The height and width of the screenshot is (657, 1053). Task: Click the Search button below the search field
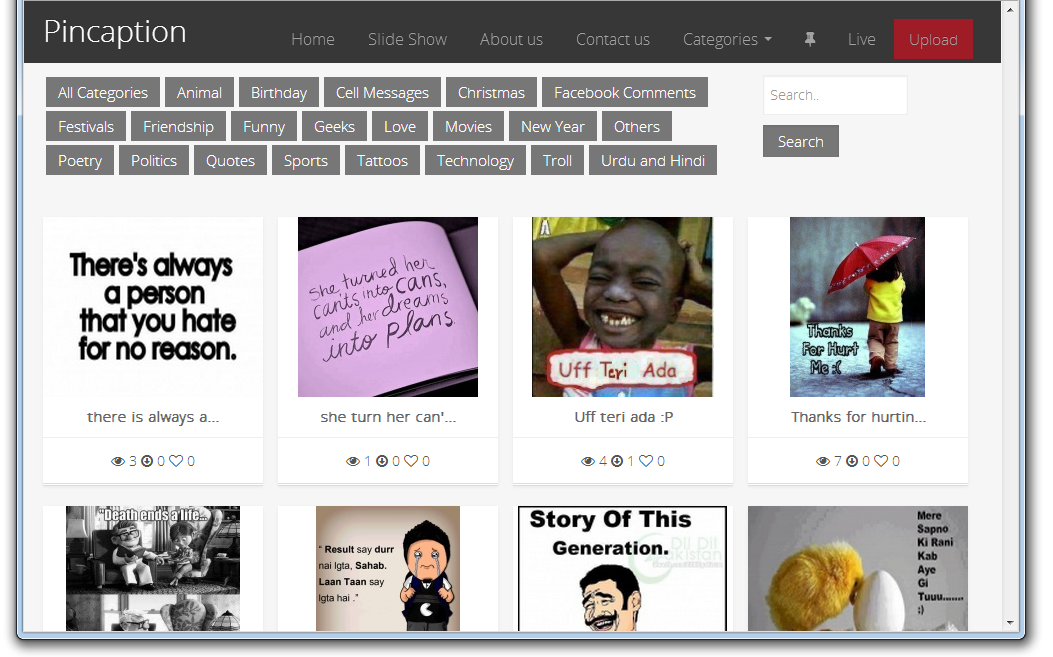(x=800, y=142)
